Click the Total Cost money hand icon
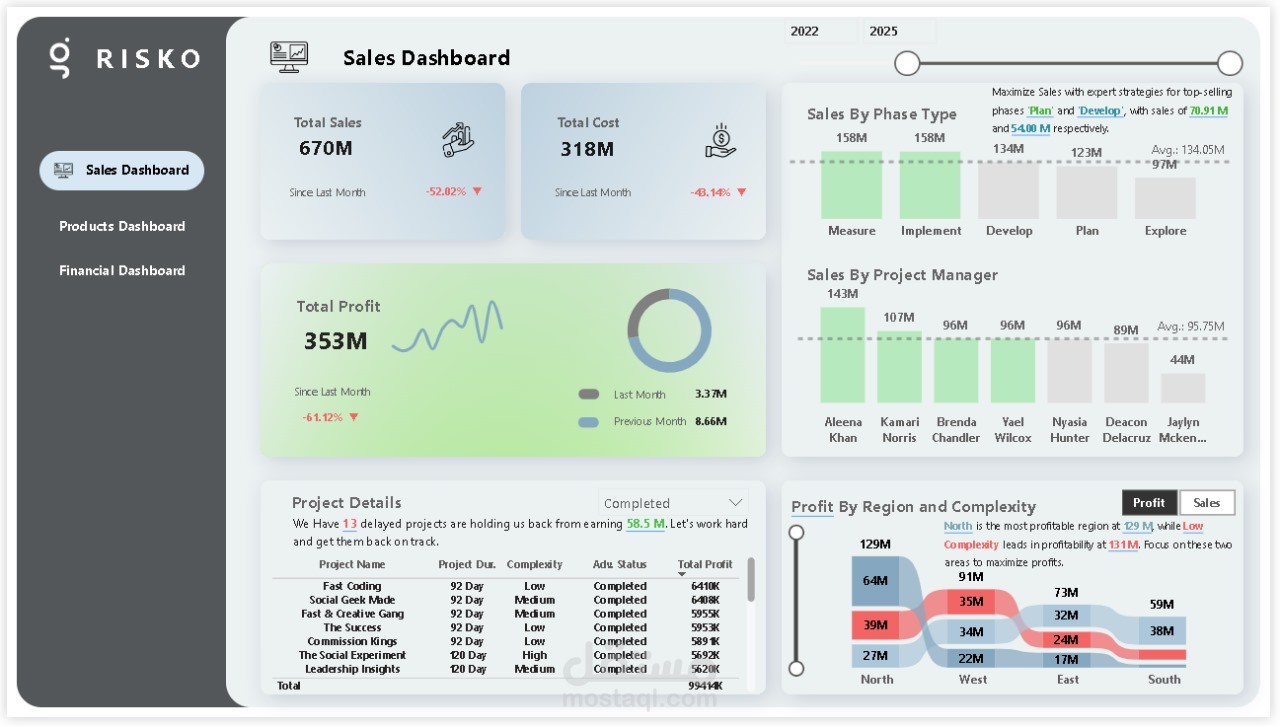 (x=720, y=140)
